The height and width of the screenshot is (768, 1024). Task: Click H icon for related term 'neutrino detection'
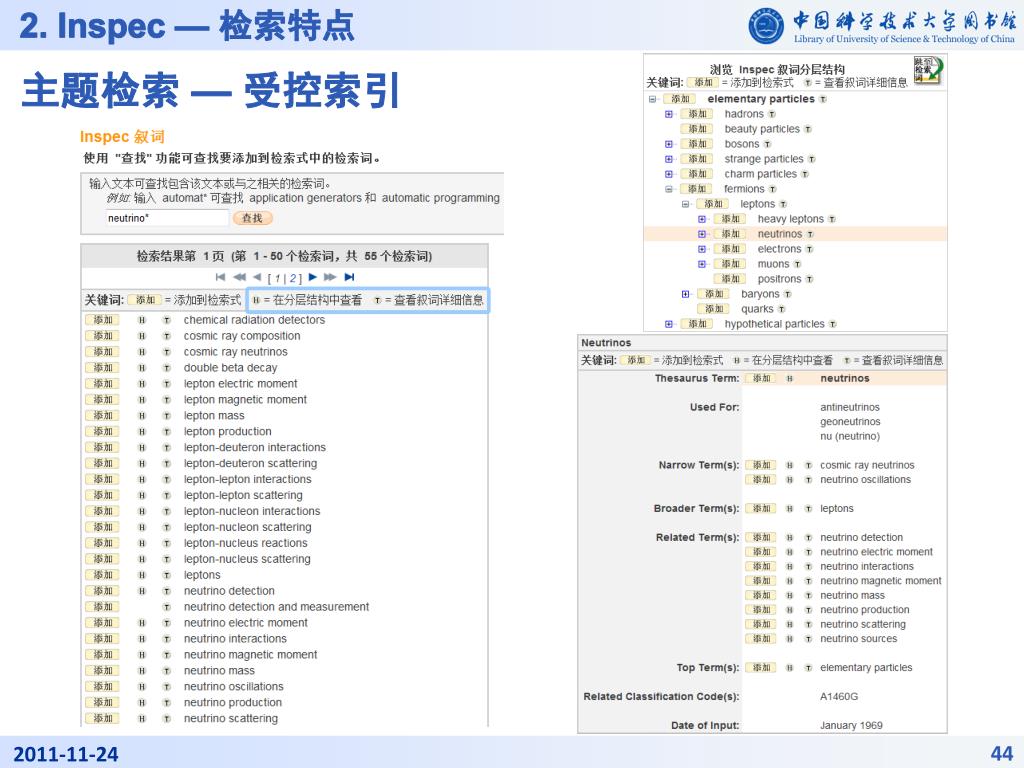[790, 537]
